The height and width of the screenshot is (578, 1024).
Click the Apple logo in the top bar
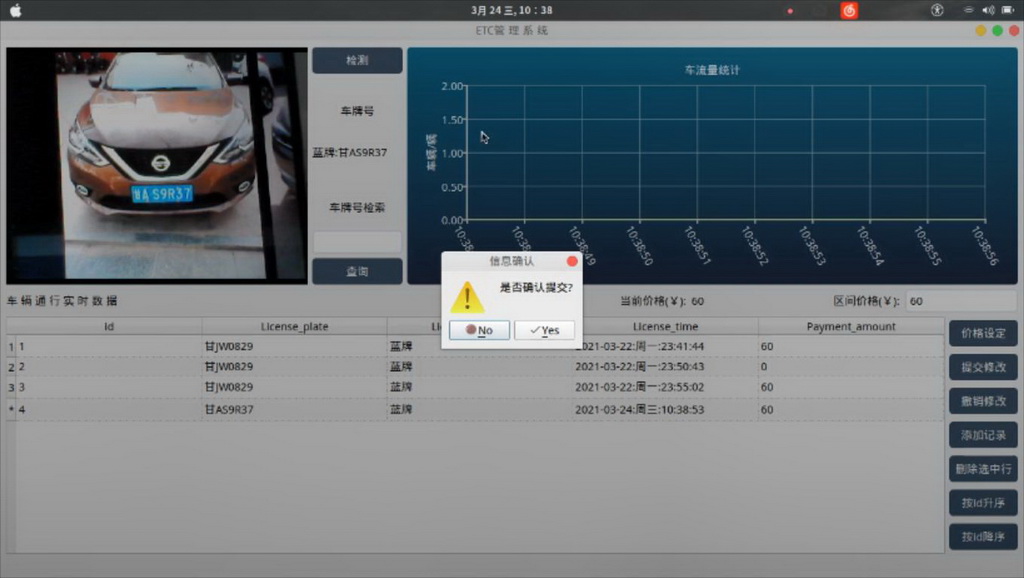click(x=15, y=10)
